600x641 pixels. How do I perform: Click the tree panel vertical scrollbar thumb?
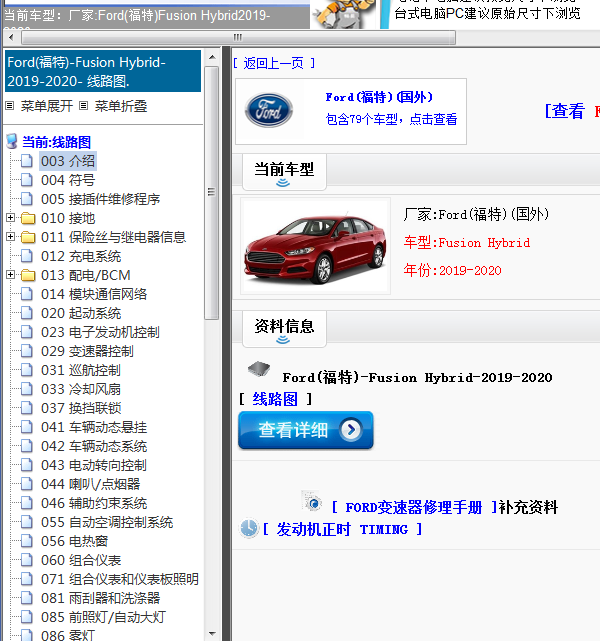[211, 193]
